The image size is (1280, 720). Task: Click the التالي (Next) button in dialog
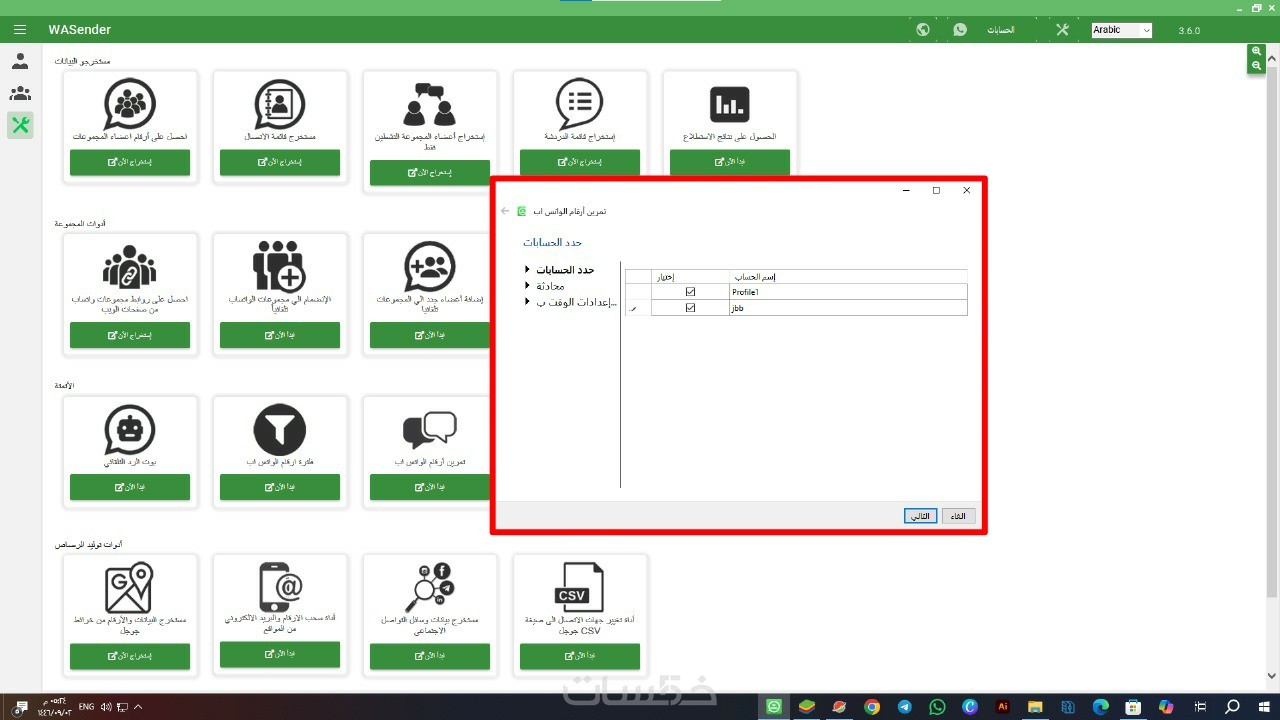921,516
